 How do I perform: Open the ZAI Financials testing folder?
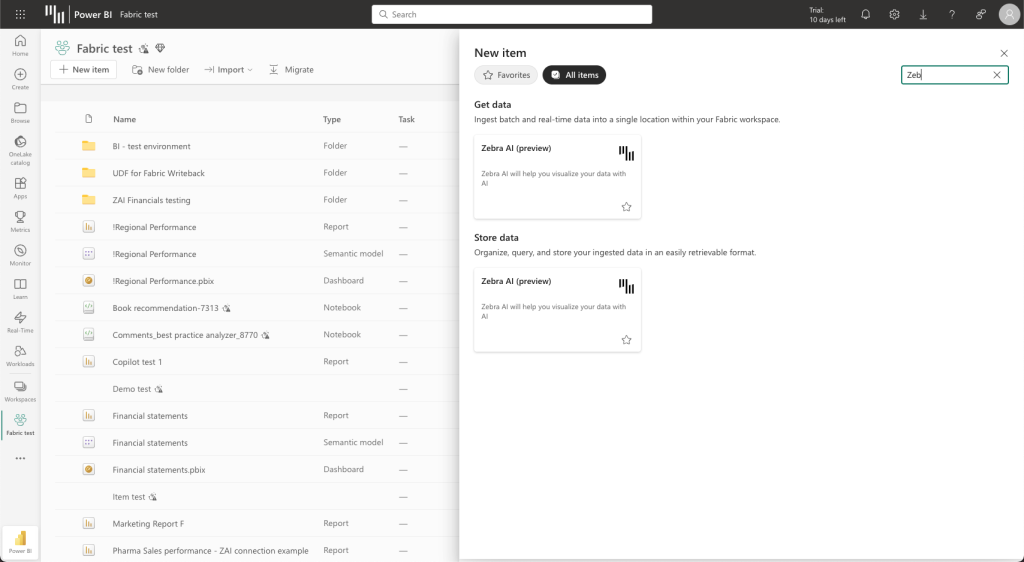click(152, 200)
